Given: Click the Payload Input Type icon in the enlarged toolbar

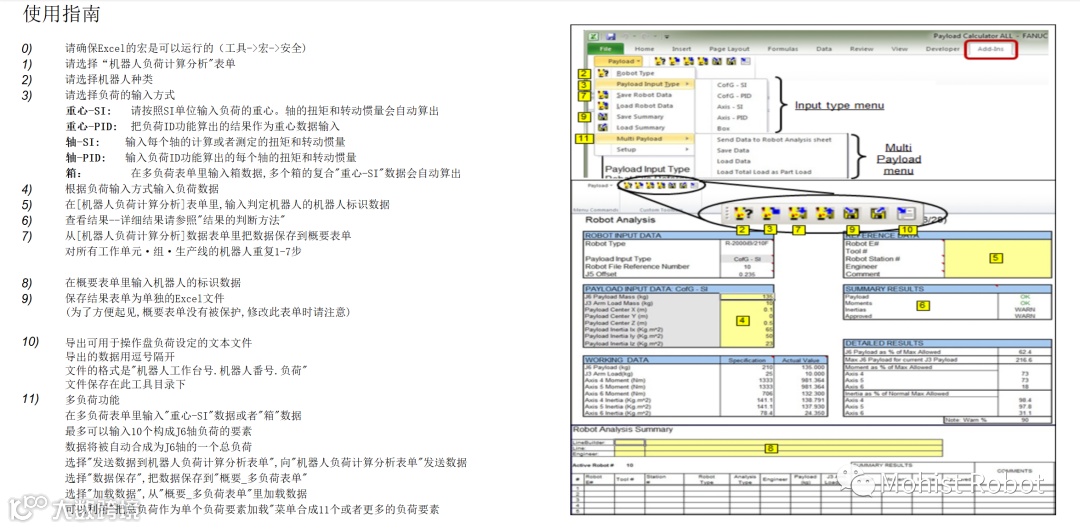Looking at the screenshot, I should coord(770,214).
